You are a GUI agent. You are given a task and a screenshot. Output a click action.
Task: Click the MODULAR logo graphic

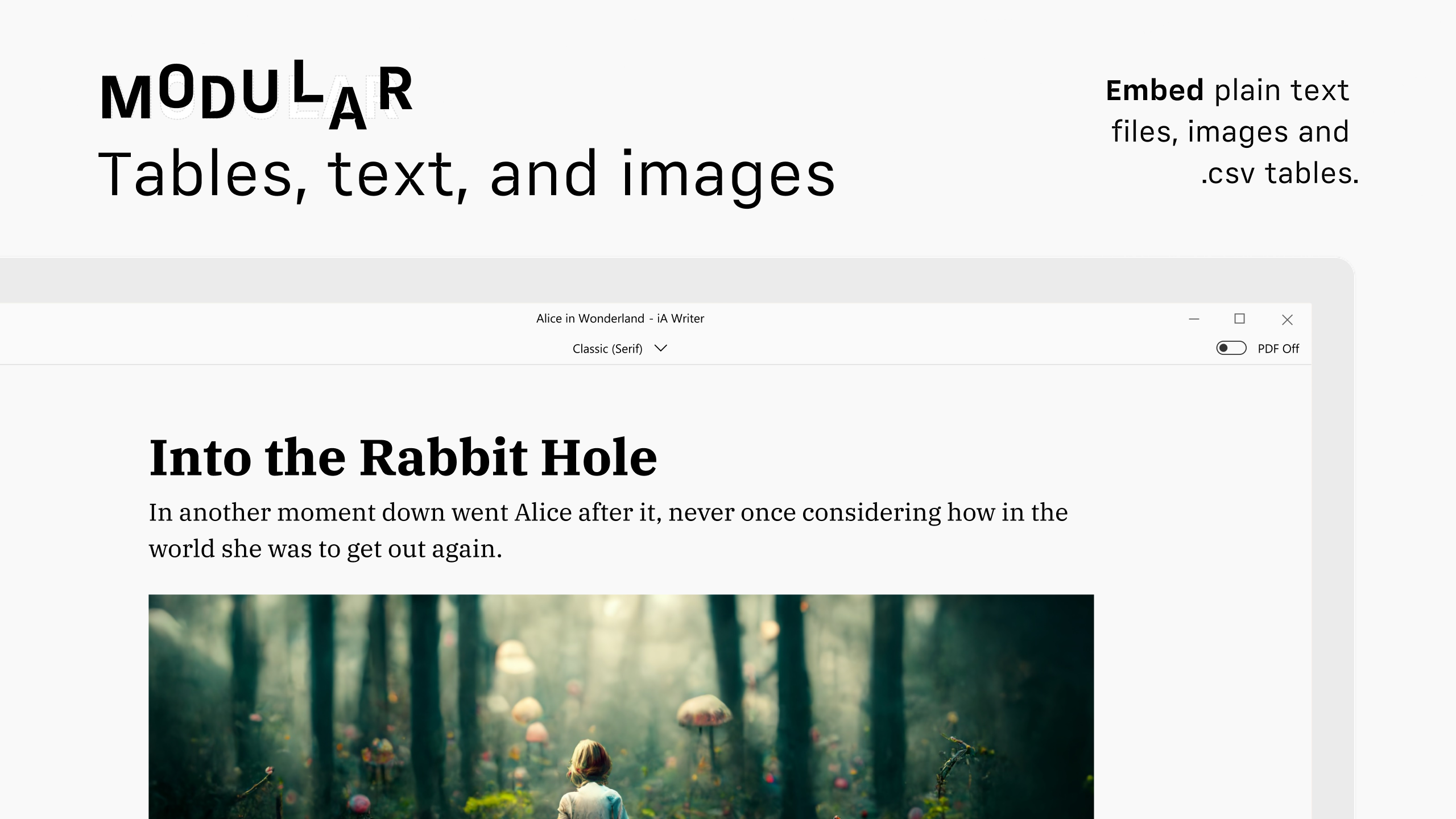259,94
